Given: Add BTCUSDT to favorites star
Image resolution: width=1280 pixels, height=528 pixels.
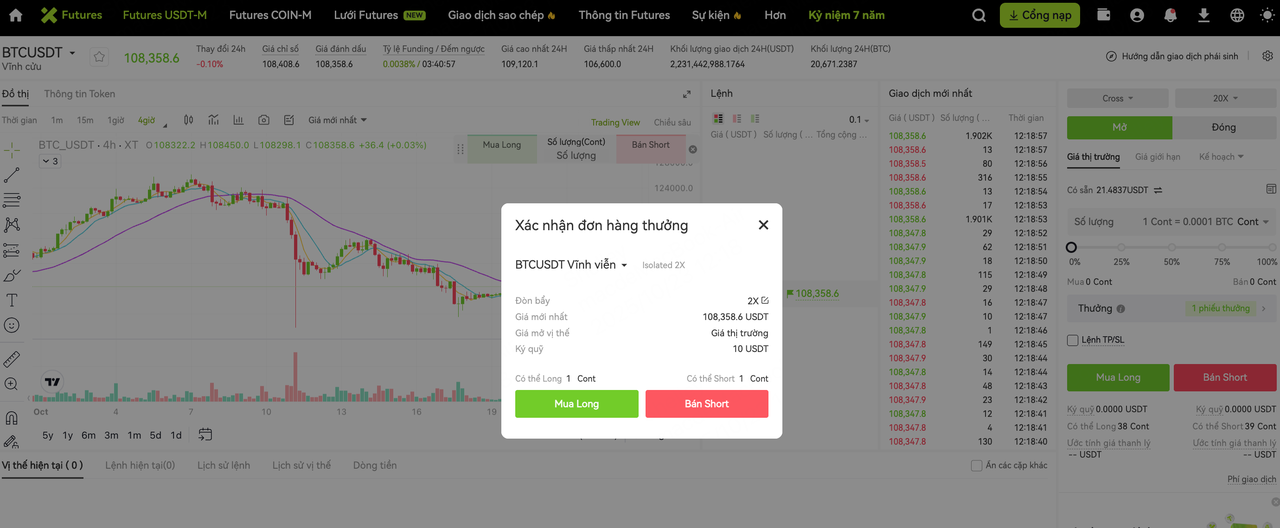Looking at the screenshot, I should [98, 57].
